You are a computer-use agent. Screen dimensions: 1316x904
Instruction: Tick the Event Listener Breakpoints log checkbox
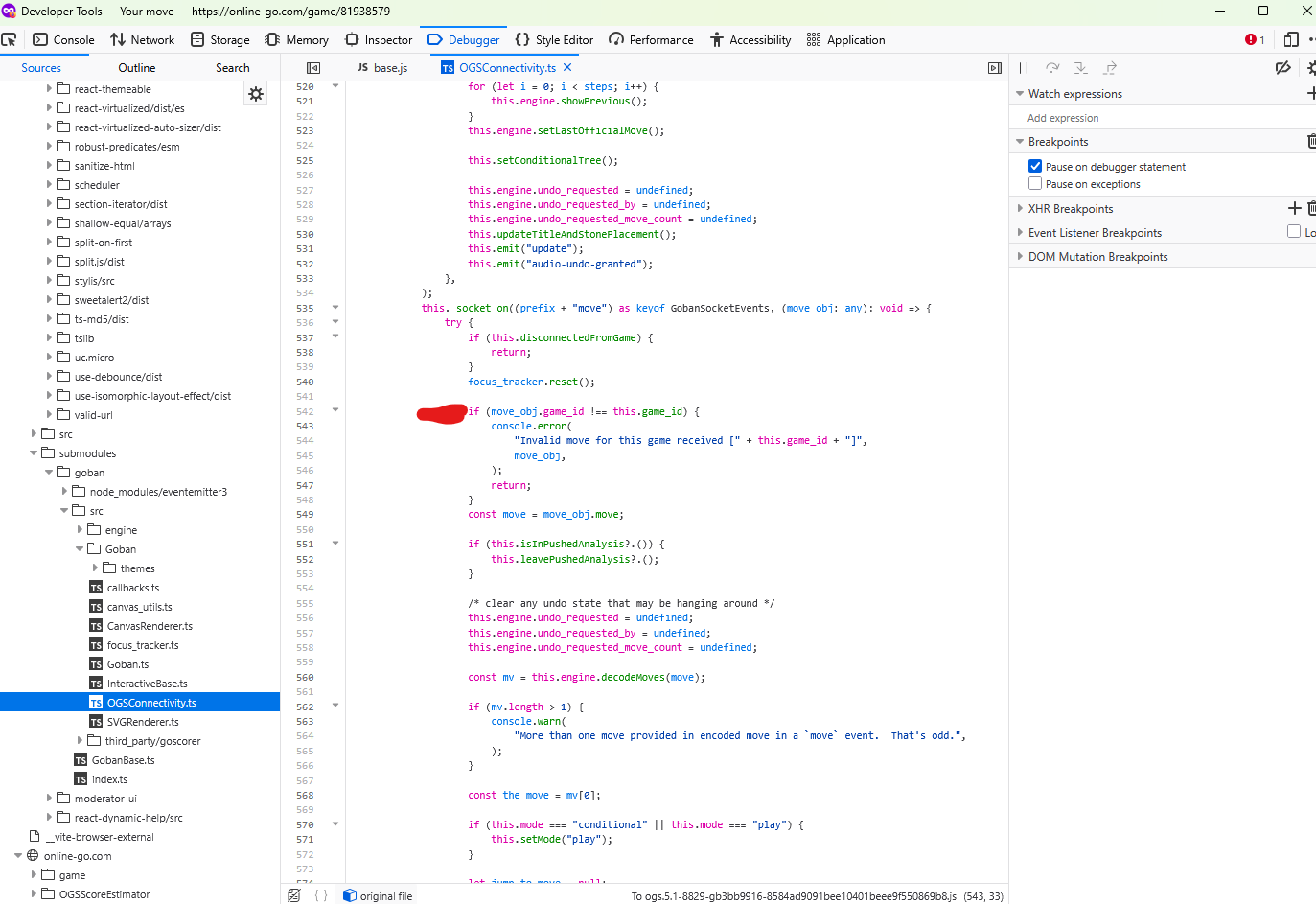tap(1294, 231)
